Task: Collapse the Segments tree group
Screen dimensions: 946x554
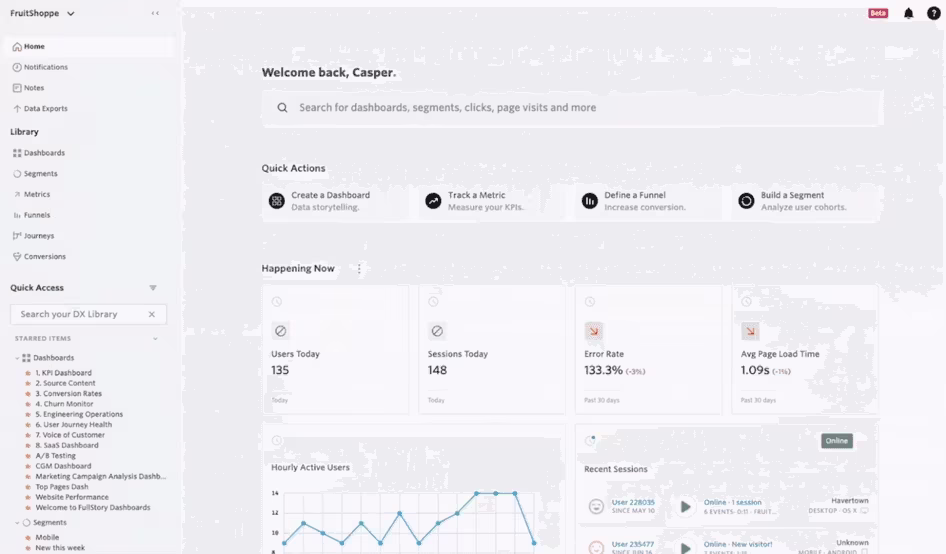Action: [17, 523]
